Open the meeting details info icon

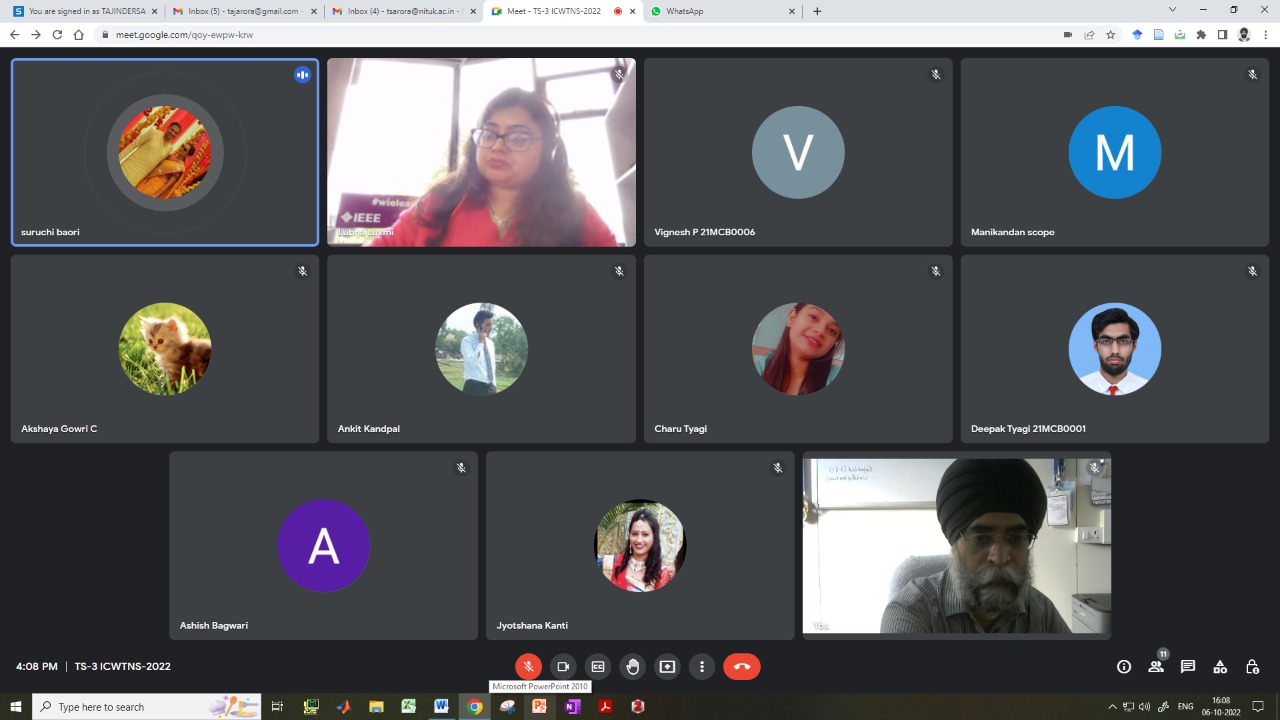coord(1123,667)
